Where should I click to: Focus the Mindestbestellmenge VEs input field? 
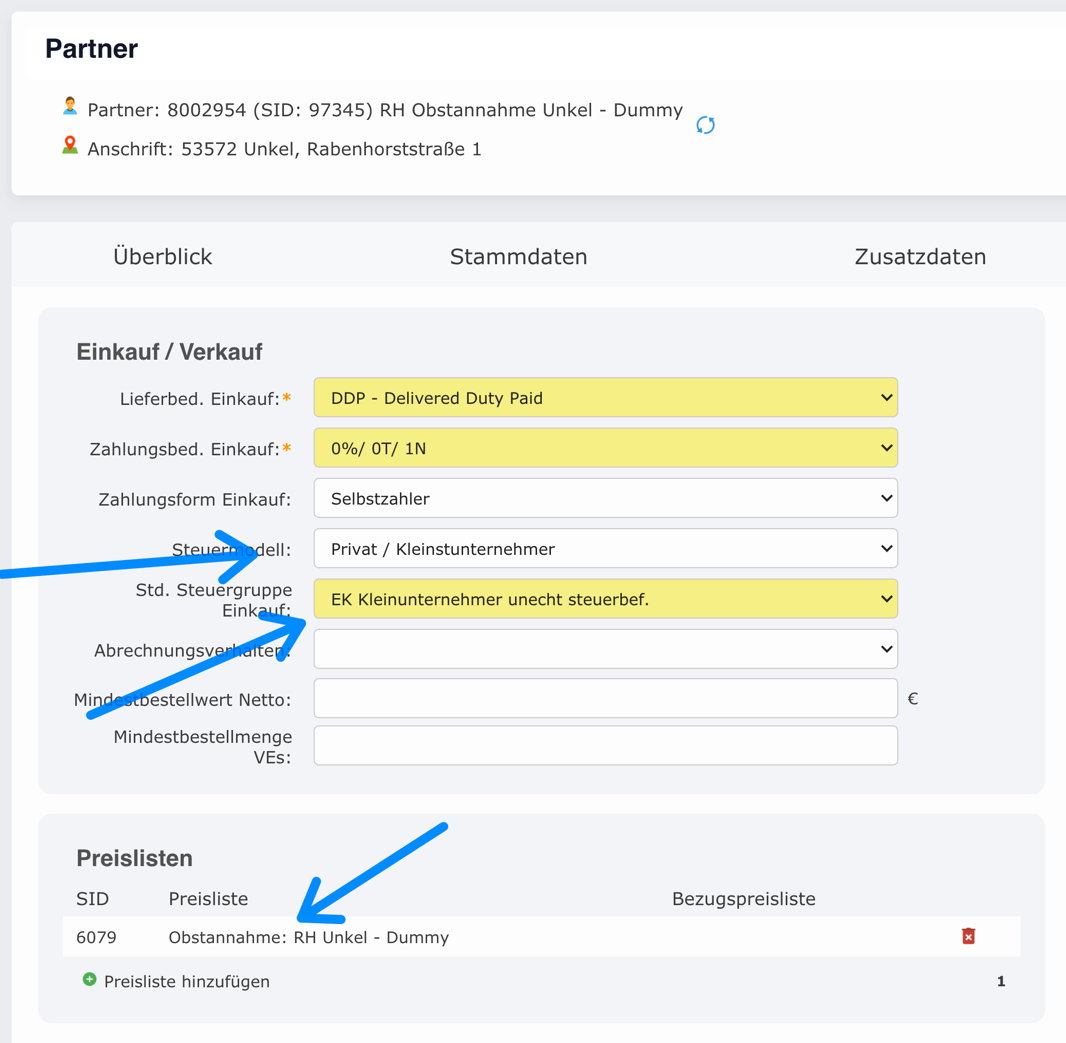[x=605, y=746]
